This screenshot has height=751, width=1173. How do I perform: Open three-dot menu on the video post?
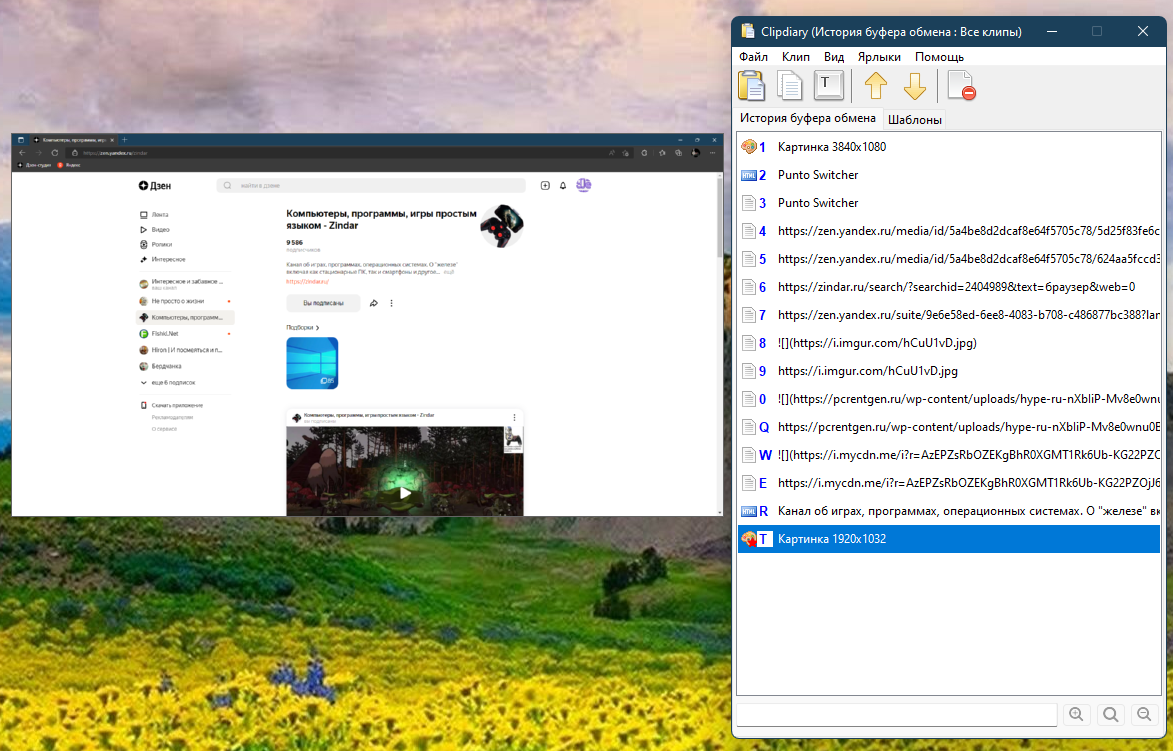515,417
